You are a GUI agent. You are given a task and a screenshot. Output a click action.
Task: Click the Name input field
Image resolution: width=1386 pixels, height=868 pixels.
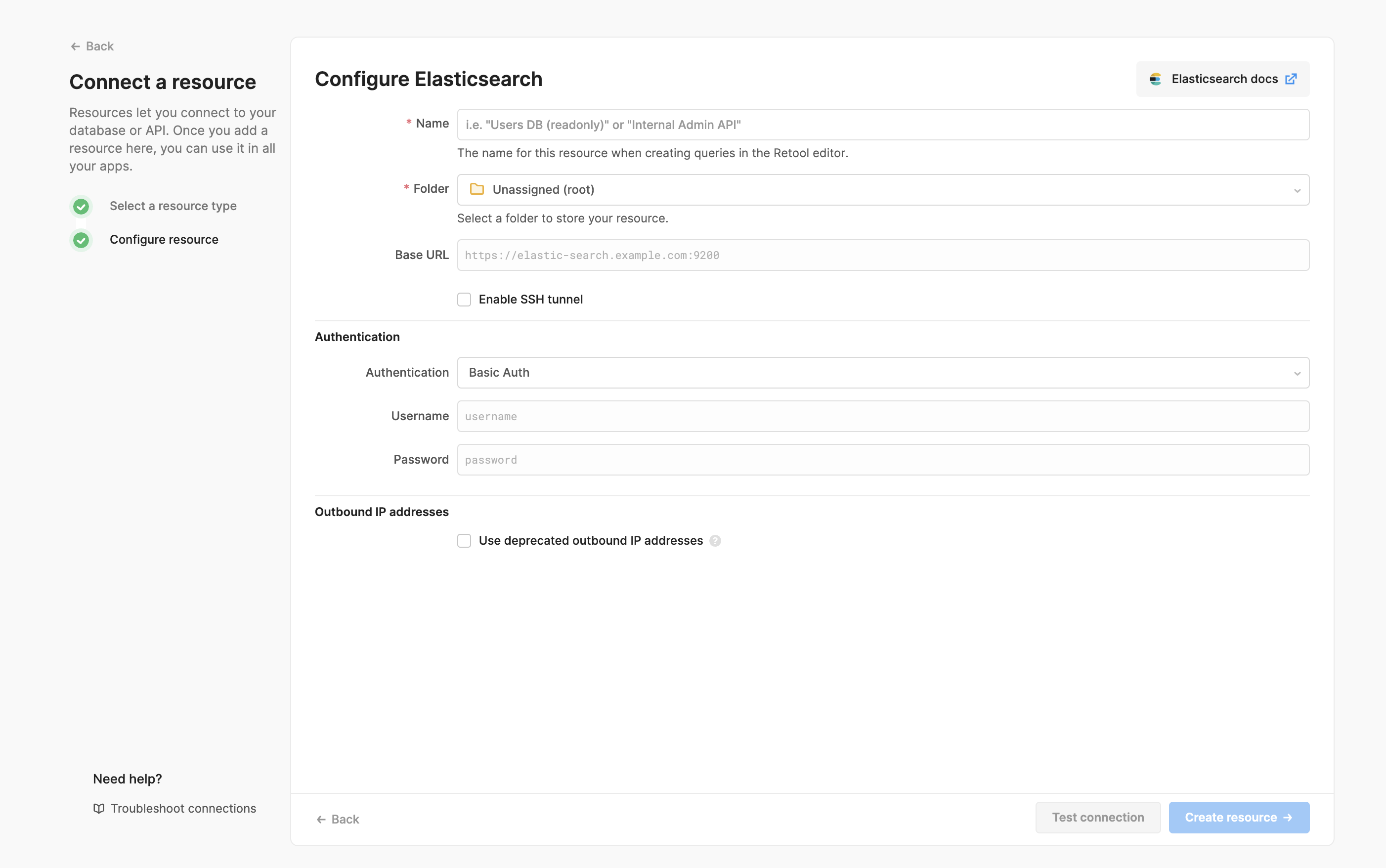[883, 124]
